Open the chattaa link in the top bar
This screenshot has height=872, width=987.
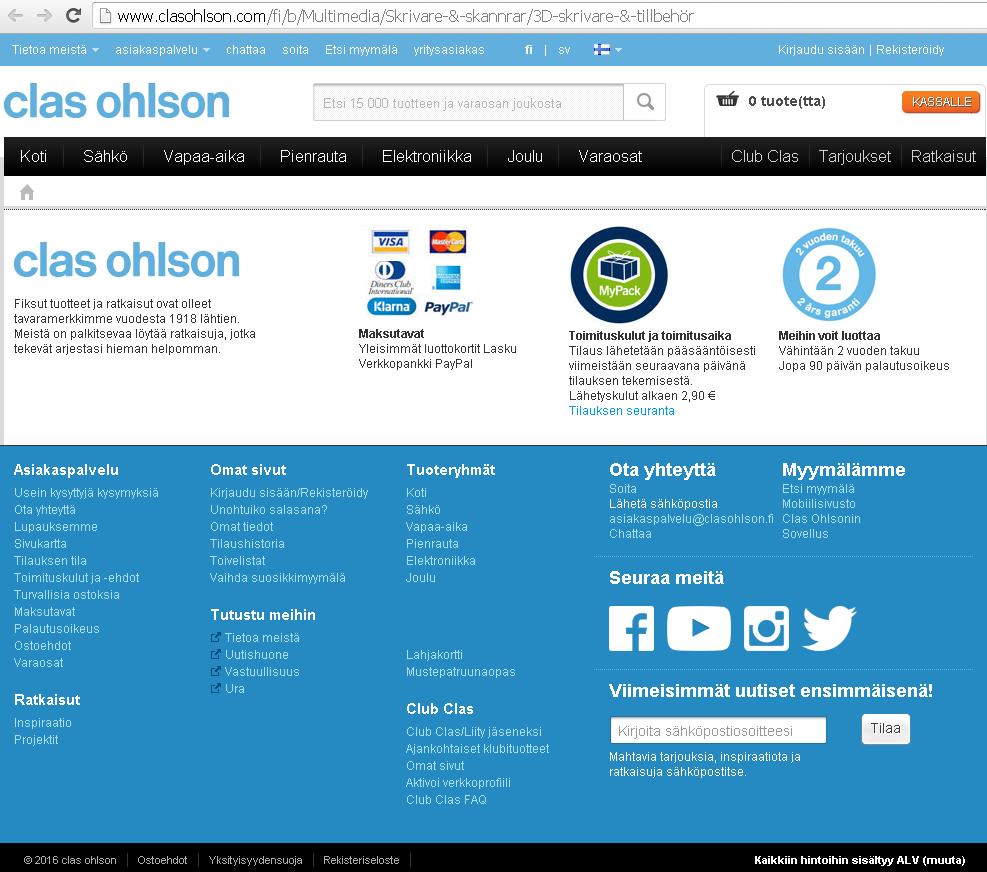[x=245, y=50]
